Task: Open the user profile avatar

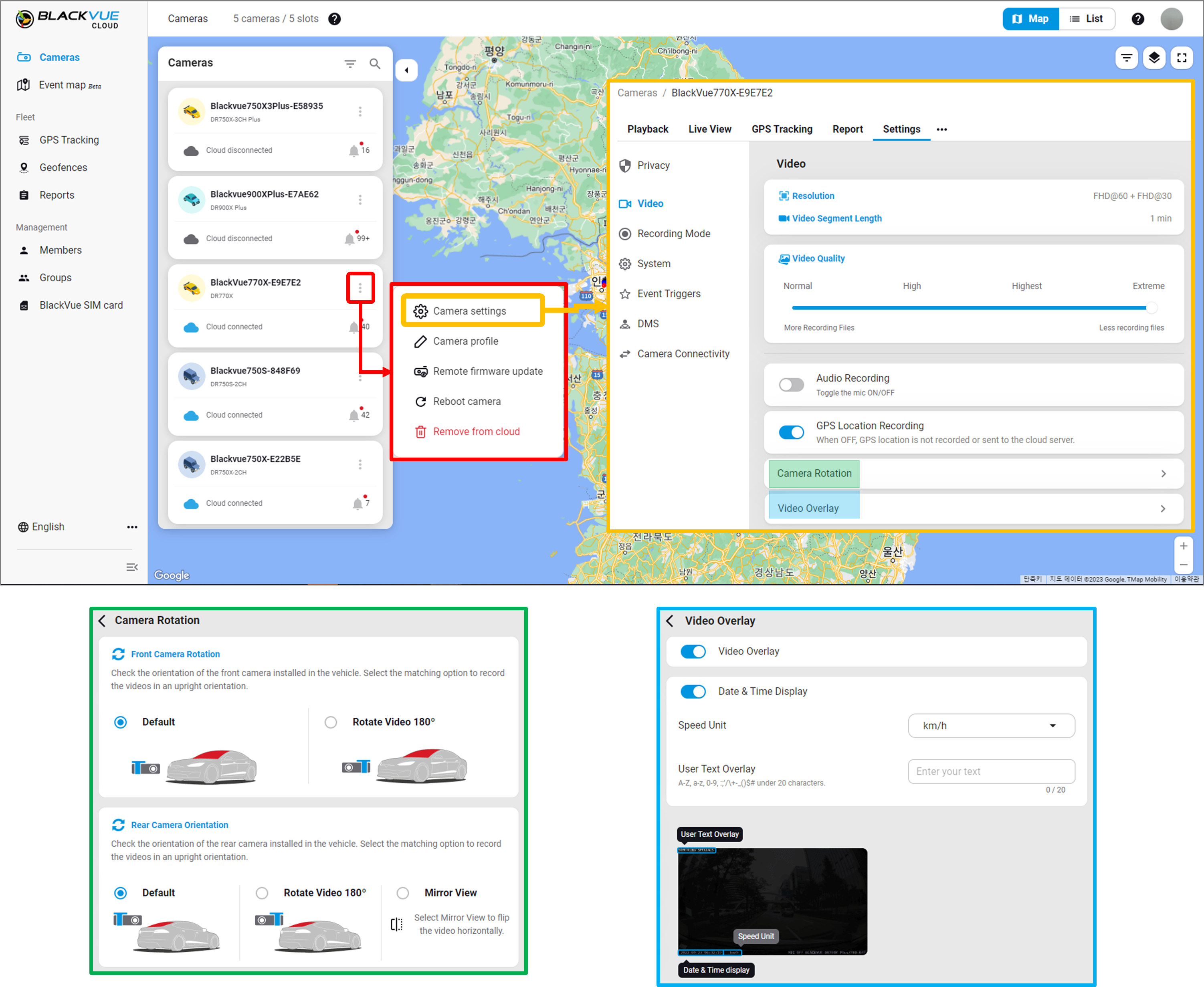Action: [1172, 19]
